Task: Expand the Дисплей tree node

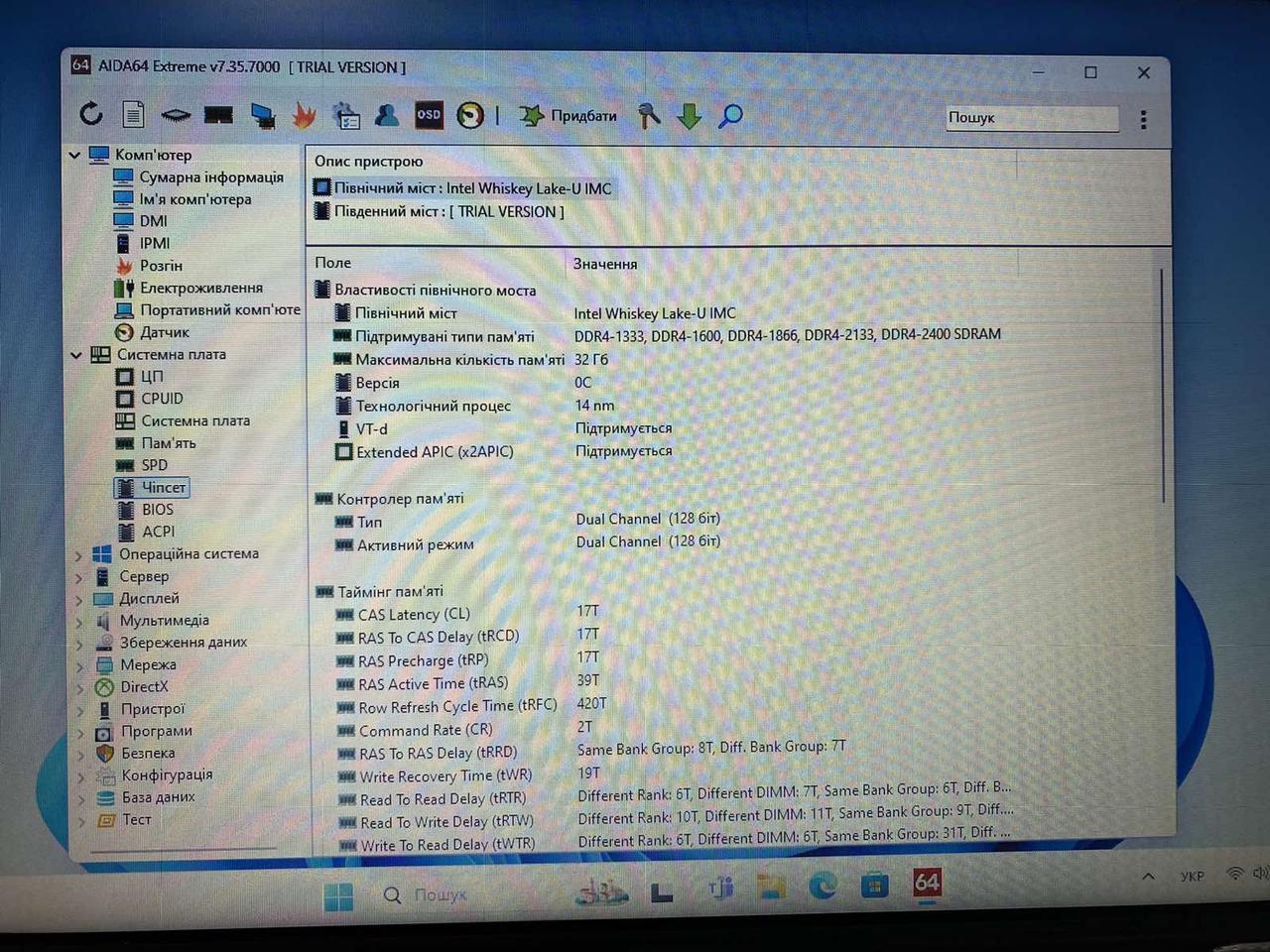Action: (x=78, y=599)
